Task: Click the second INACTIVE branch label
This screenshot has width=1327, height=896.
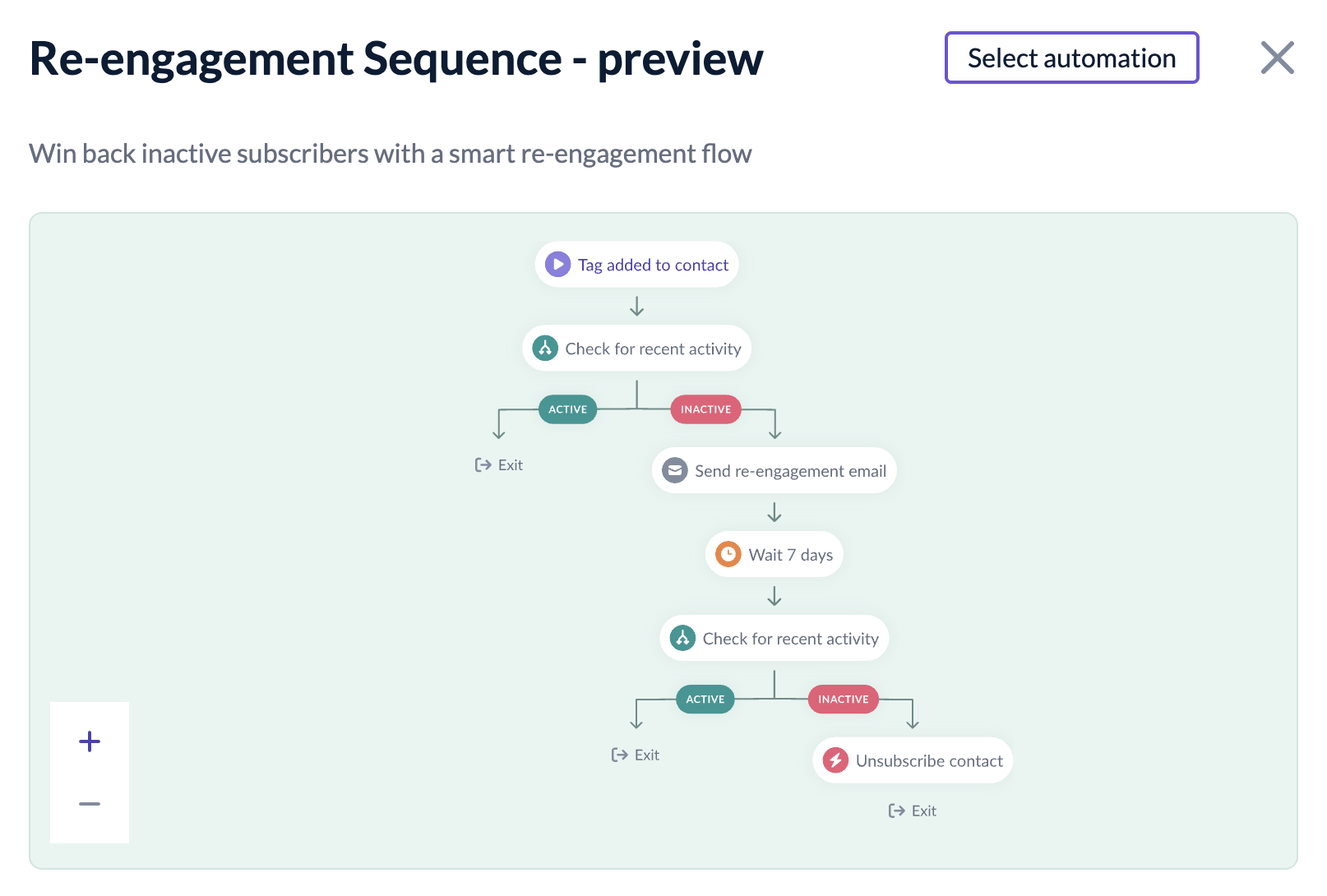Action: coord(843,700)
